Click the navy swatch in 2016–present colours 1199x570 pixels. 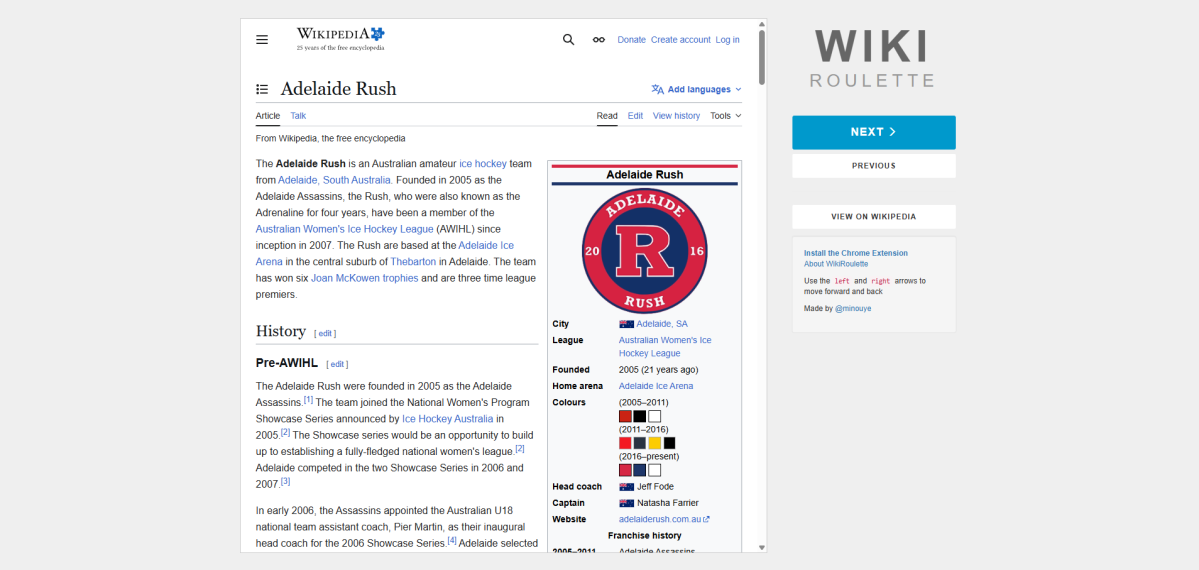[640, 471]
